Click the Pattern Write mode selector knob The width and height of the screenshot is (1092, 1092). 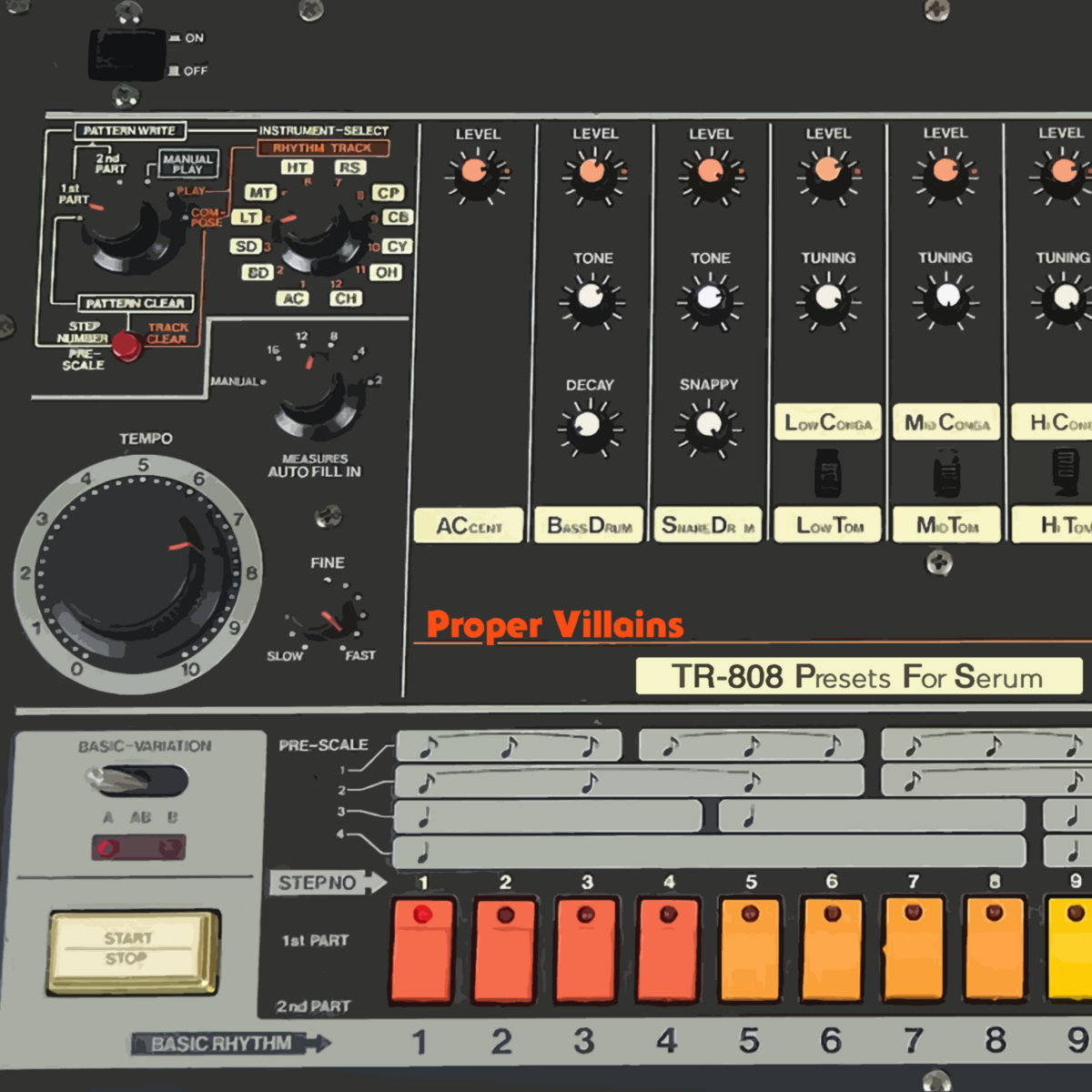click(x=123, y=229)
